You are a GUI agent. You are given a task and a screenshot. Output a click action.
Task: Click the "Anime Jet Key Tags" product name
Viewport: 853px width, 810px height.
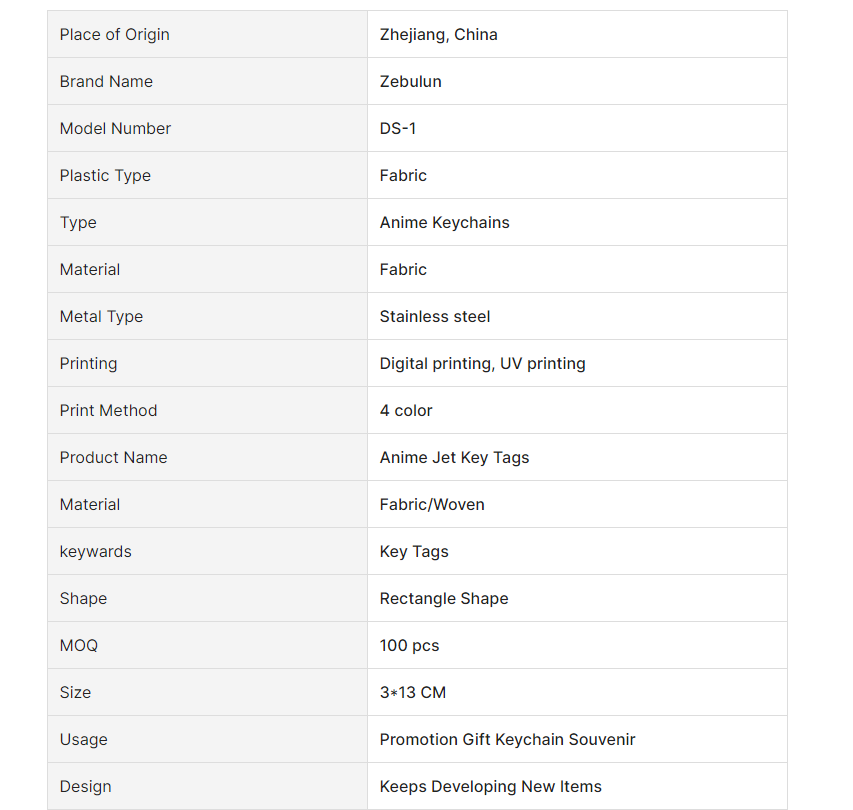(454, 458)
